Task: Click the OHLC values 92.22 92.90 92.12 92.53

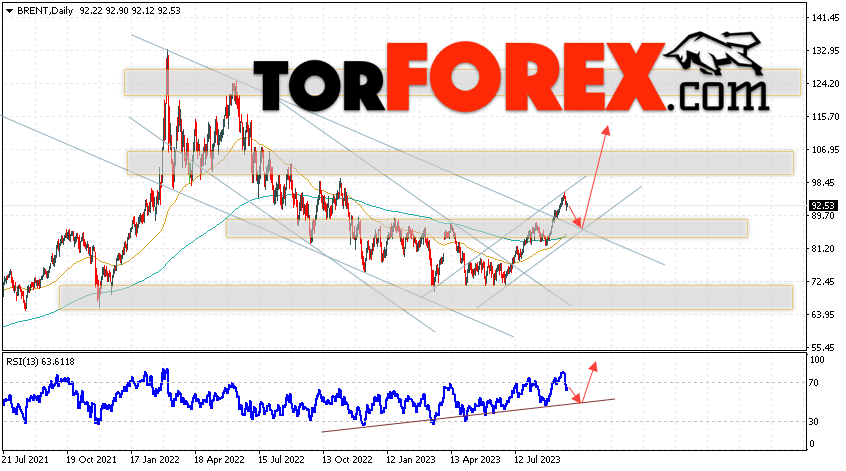Action: [x=130, y=11]
